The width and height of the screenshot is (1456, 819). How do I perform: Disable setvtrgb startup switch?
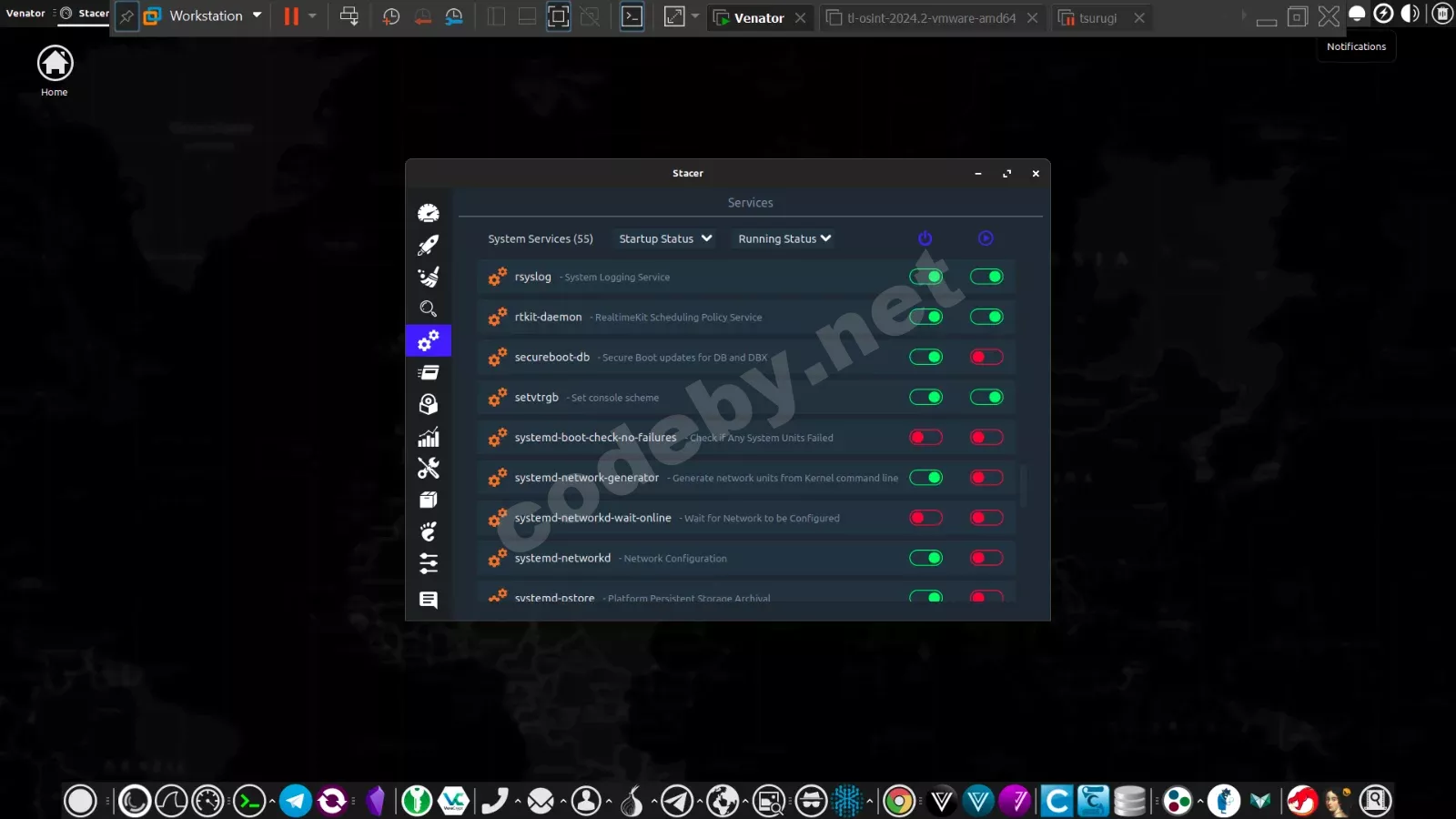(926, 397)
